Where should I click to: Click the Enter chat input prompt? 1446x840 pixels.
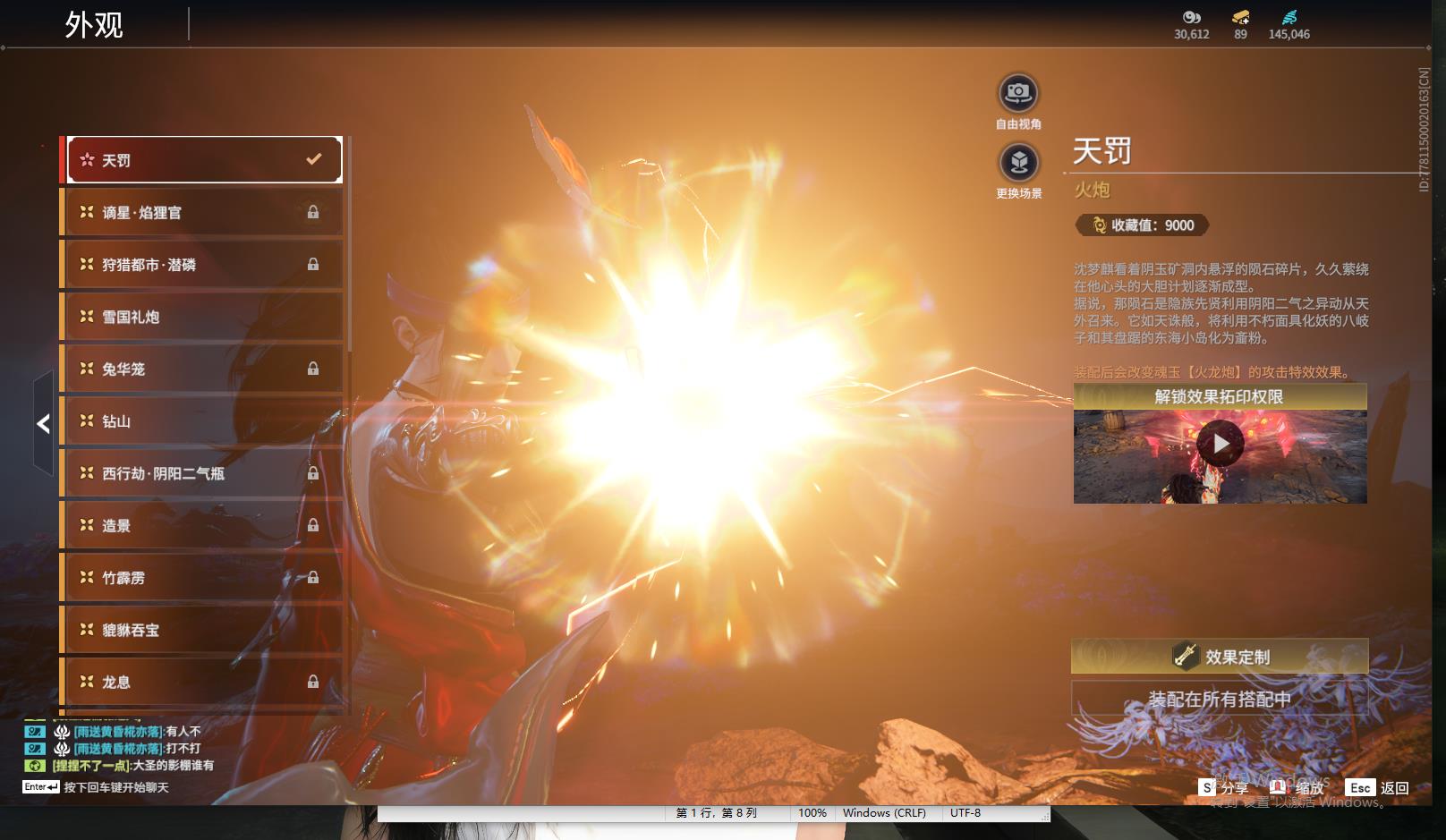96,787
